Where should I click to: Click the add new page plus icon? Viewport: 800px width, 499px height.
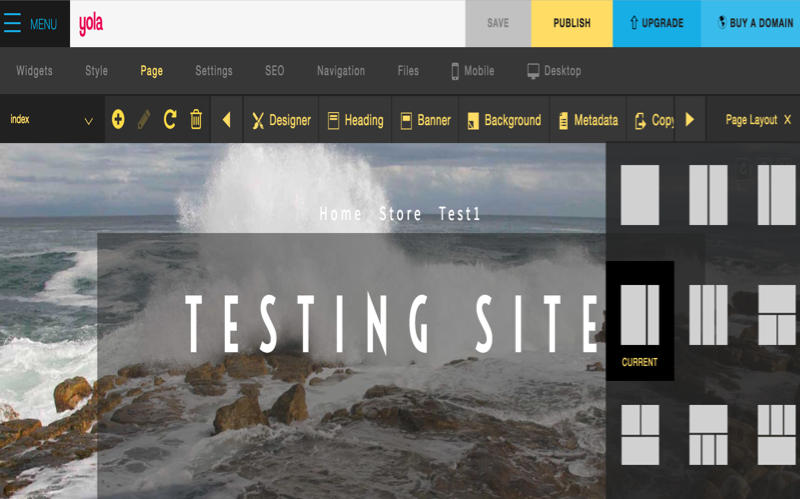pyautogui.click(x=118, y=120)
